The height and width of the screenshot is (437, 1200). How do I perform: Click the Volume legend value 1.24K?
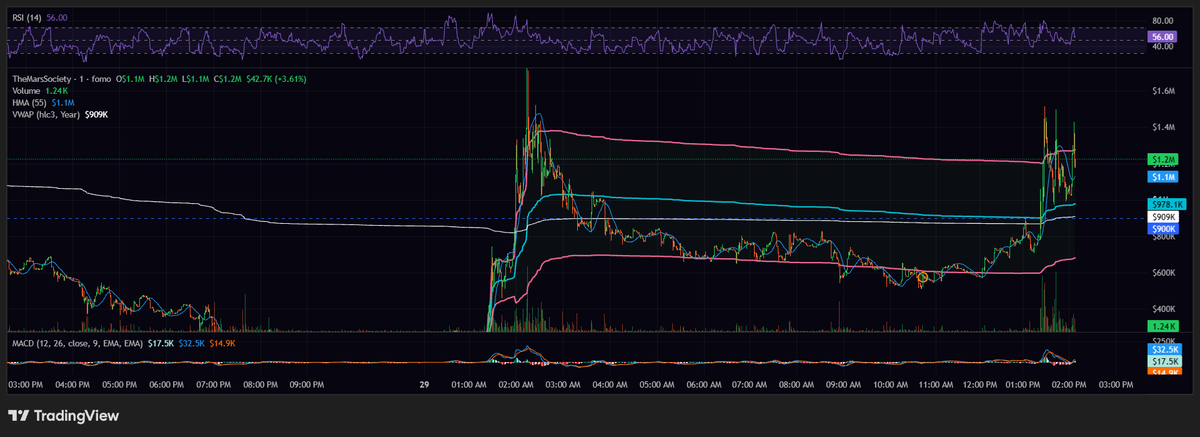tap(57, 90)
